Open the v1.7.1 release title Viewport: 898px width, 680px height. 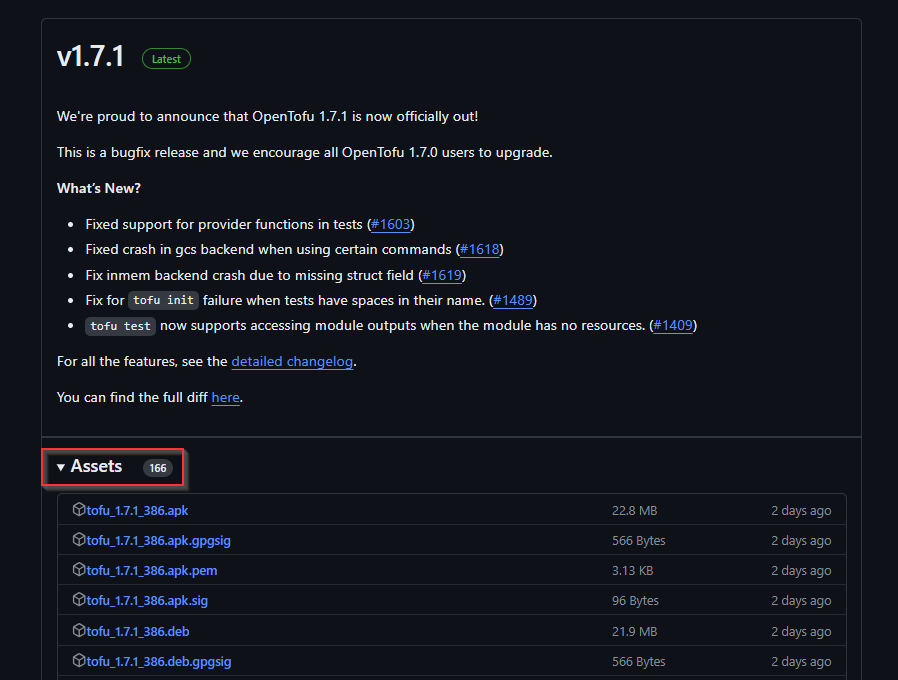pos(90,57)
